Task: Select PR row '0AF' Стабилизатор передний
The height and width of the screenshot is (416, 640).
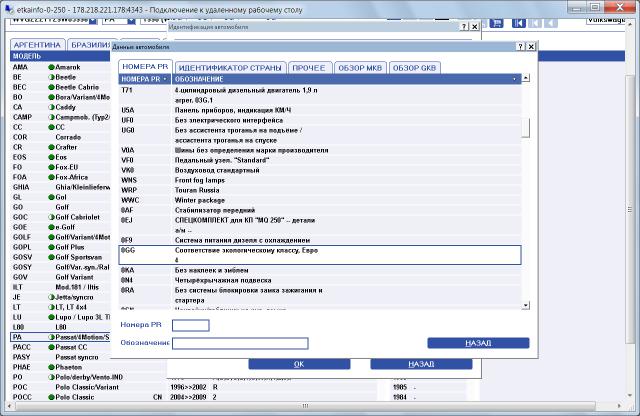Action: click(320, 210)
